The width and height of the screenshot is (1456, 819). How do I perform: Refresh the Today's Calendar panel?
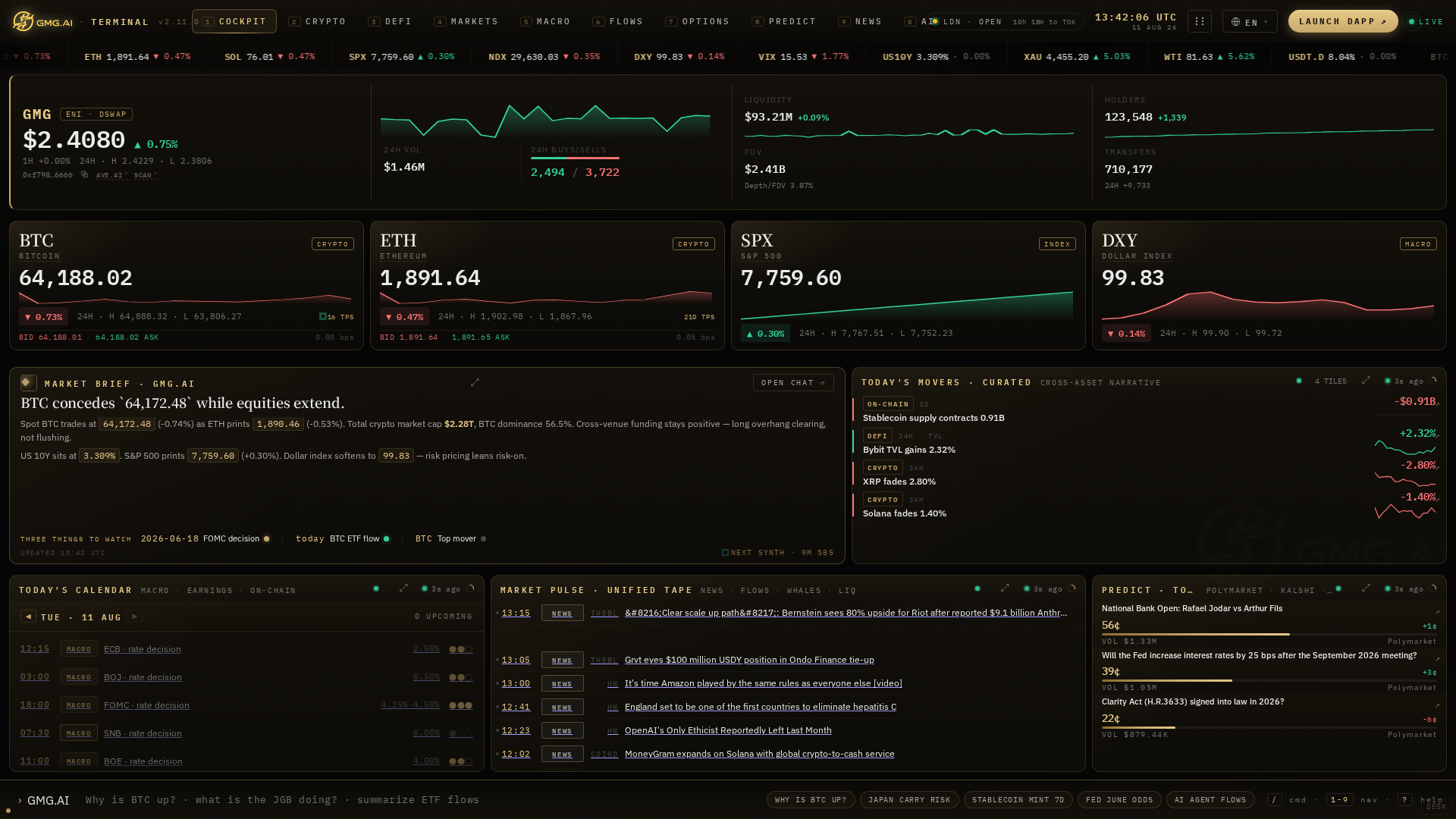tap(471, 588)
